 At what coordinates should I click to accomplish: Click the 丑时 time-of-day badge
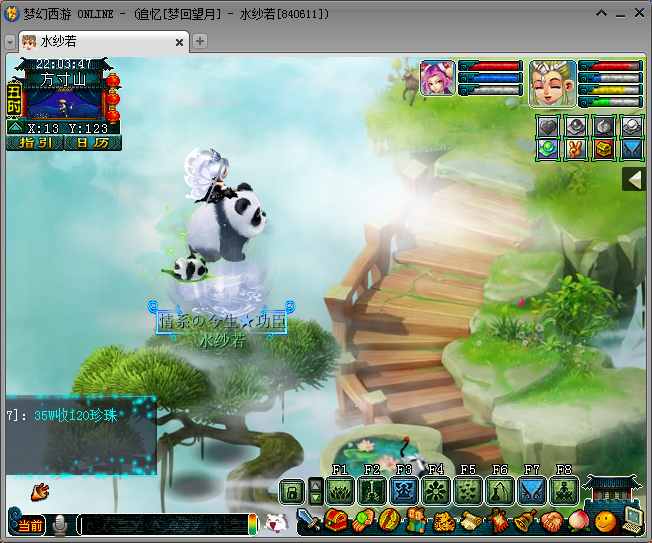pos(14,99)
